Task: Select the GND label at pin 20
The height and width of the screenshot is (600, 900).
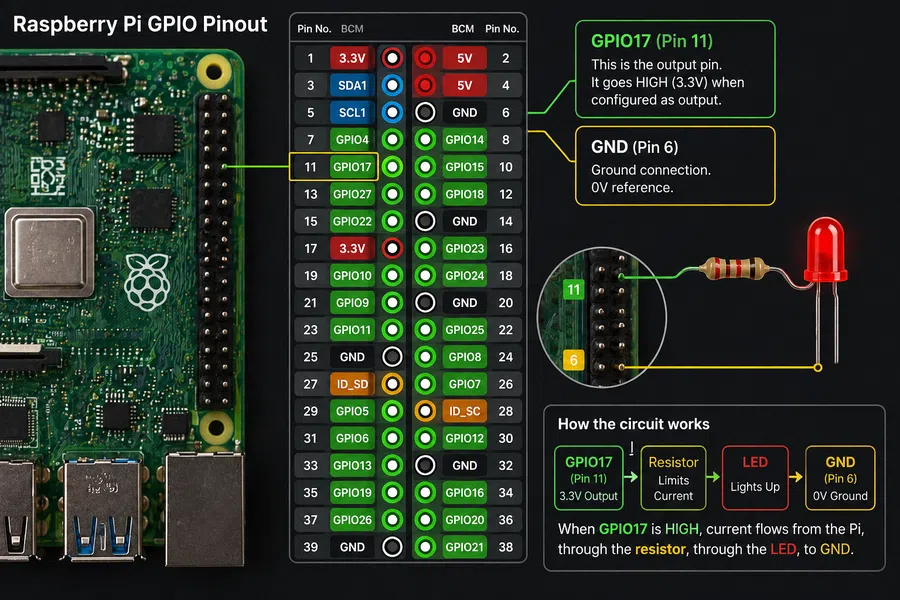Action: point(464,303)
